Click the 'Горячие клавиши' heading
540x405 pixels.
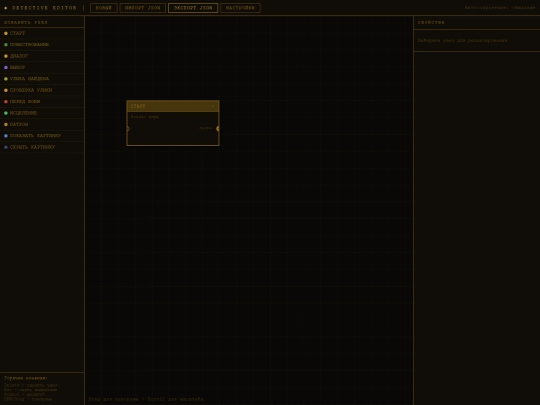[26, 378]
